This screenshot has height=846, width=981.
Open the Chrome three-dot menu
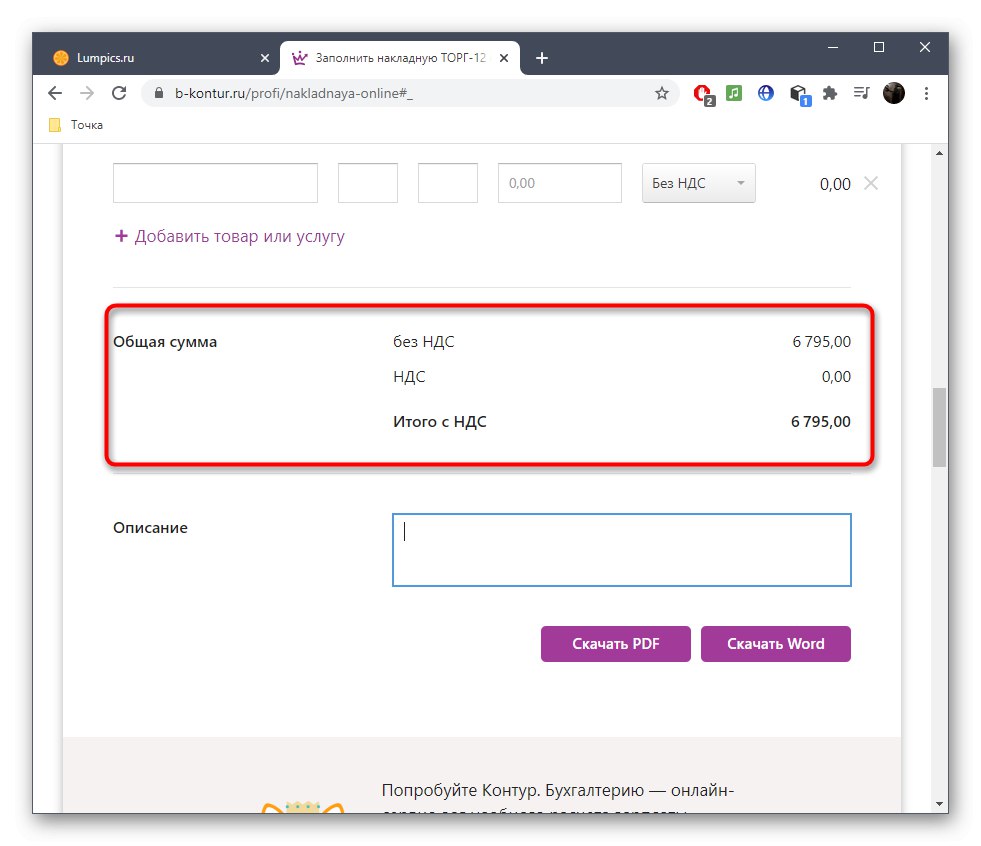pyautogui.click(x=926, y=93)
